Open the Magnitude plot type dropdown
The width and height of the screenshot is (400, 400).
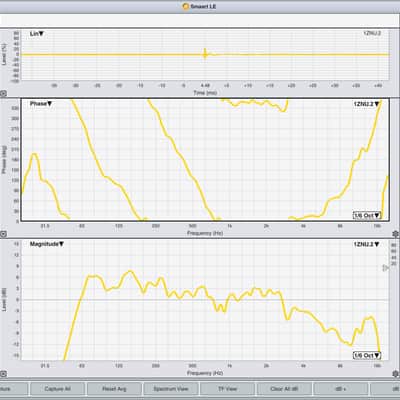[x=47, y=244]
